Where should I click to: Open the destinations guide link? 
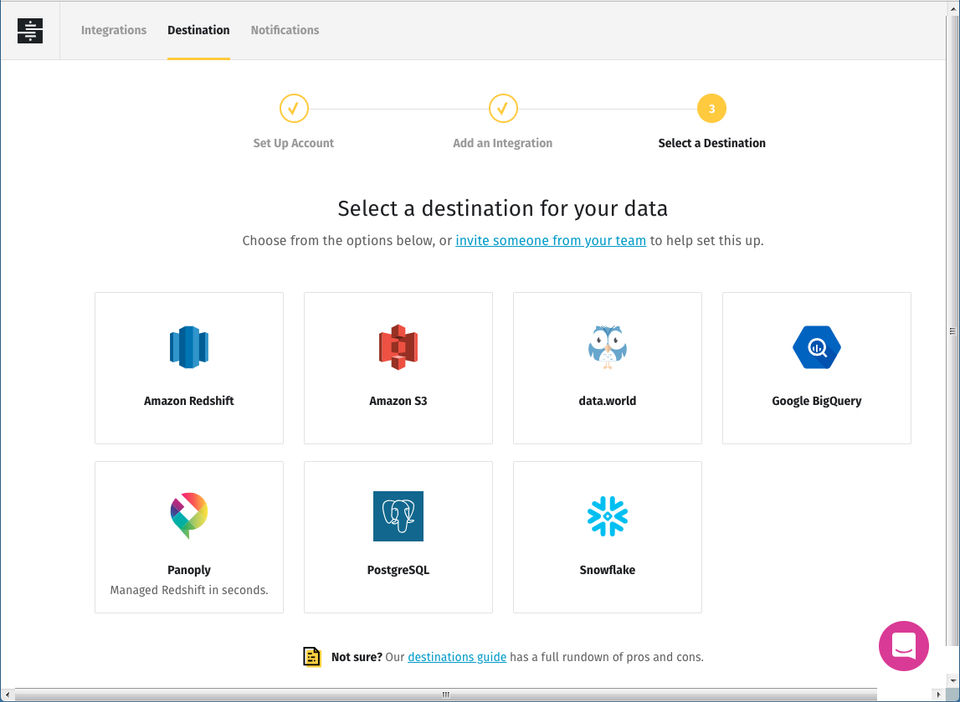tap(457, 657)
